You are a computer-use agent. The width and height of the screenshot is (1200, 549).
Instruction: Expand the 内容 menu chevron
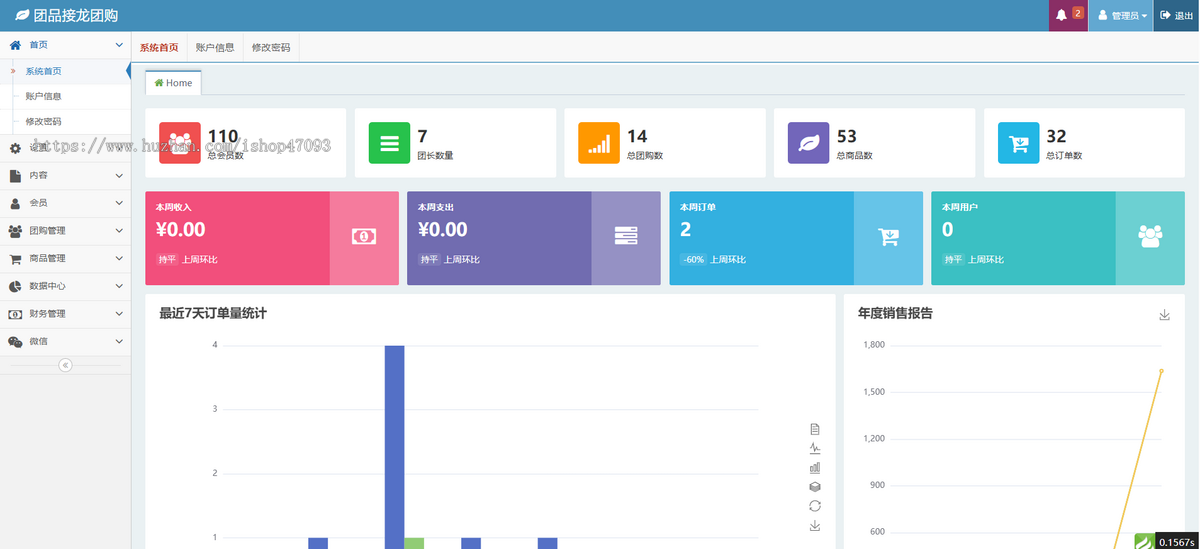pos(119,175)
